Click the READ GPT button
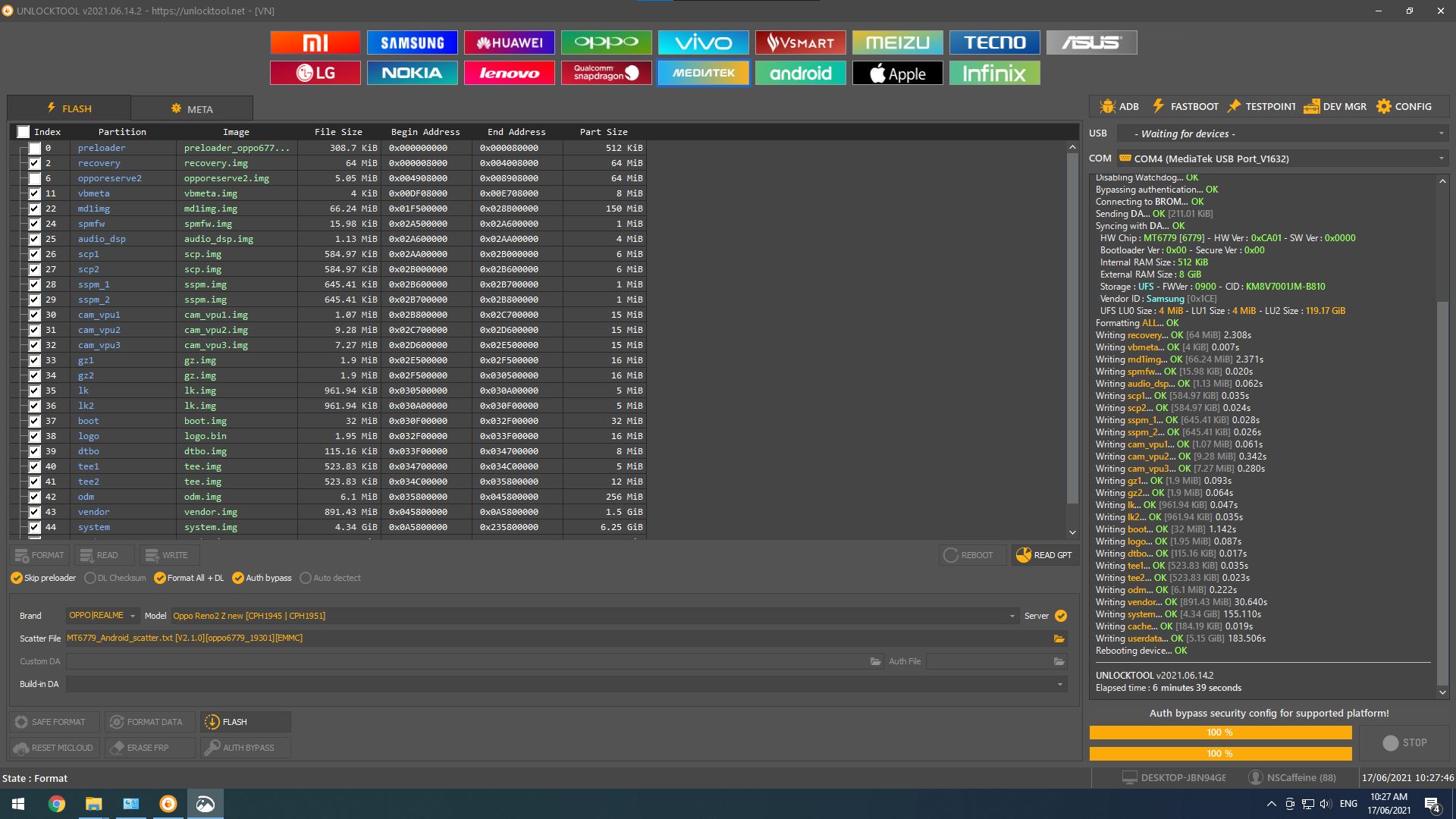This screenshot has width=1456, height=819. (x=1044, y=555)
